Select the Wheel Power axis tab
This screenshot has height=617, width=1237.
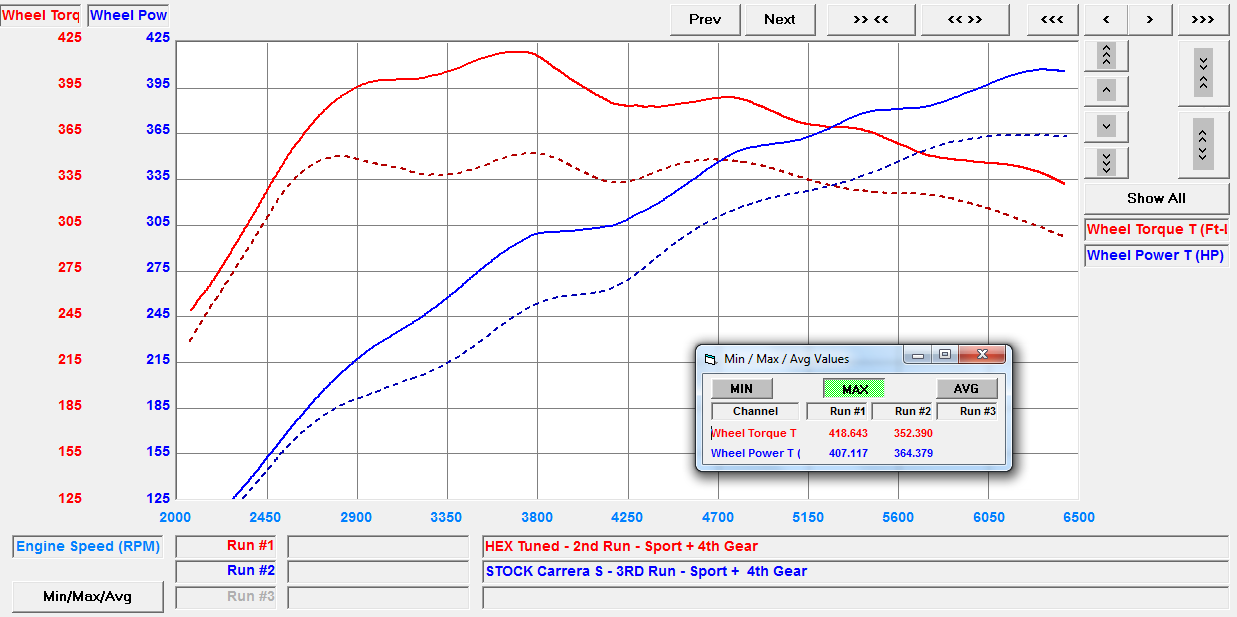click(128, 16)
